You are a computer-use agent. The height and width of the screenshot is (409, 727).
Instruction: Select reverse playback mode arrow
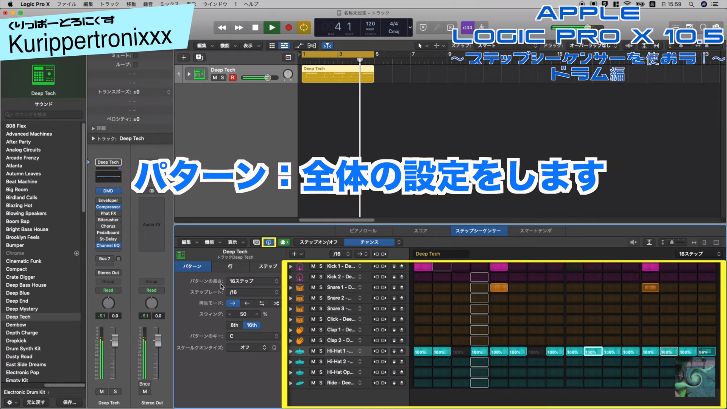(x=247, y=303)
